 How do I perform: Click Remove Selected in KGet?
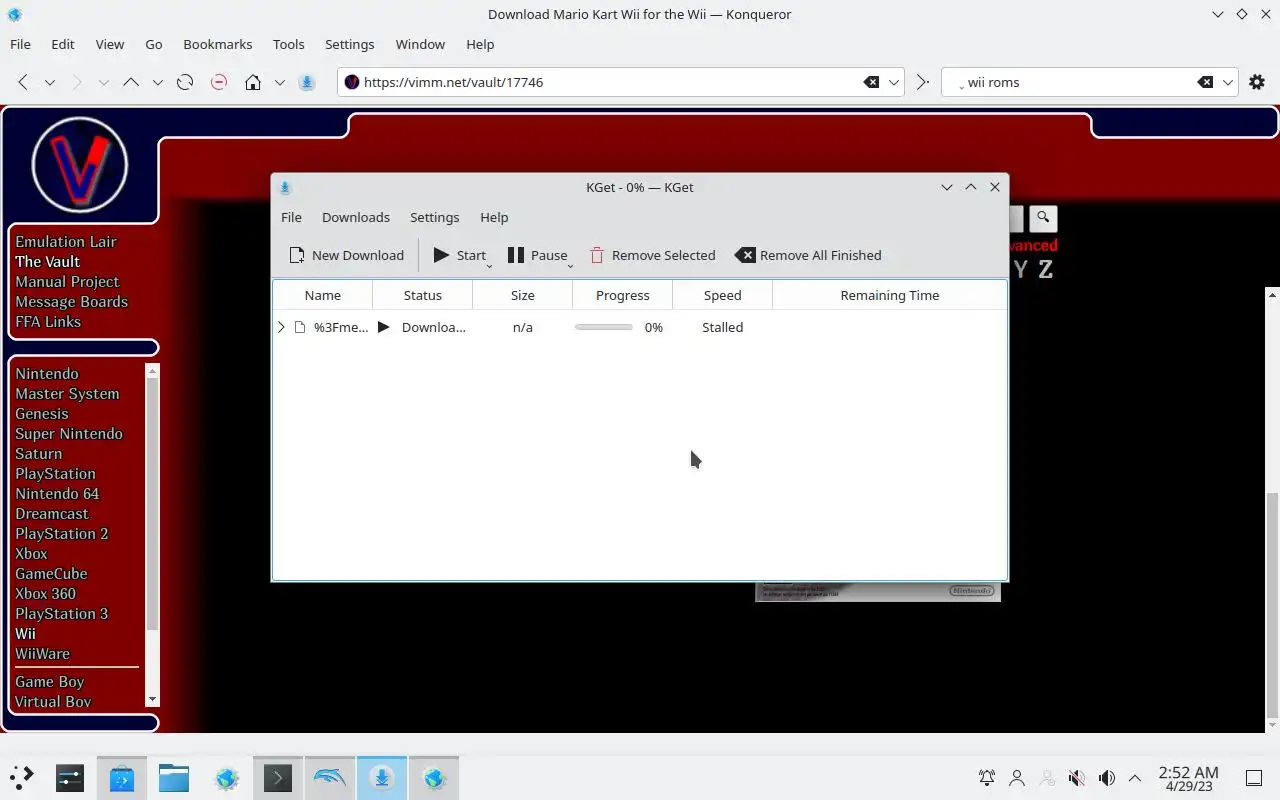coord(652,255)
